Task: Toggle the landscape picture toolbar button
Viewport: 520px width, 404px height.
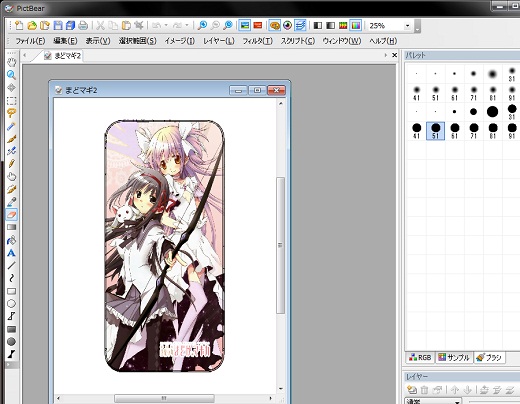Action: tap(245, 25)
